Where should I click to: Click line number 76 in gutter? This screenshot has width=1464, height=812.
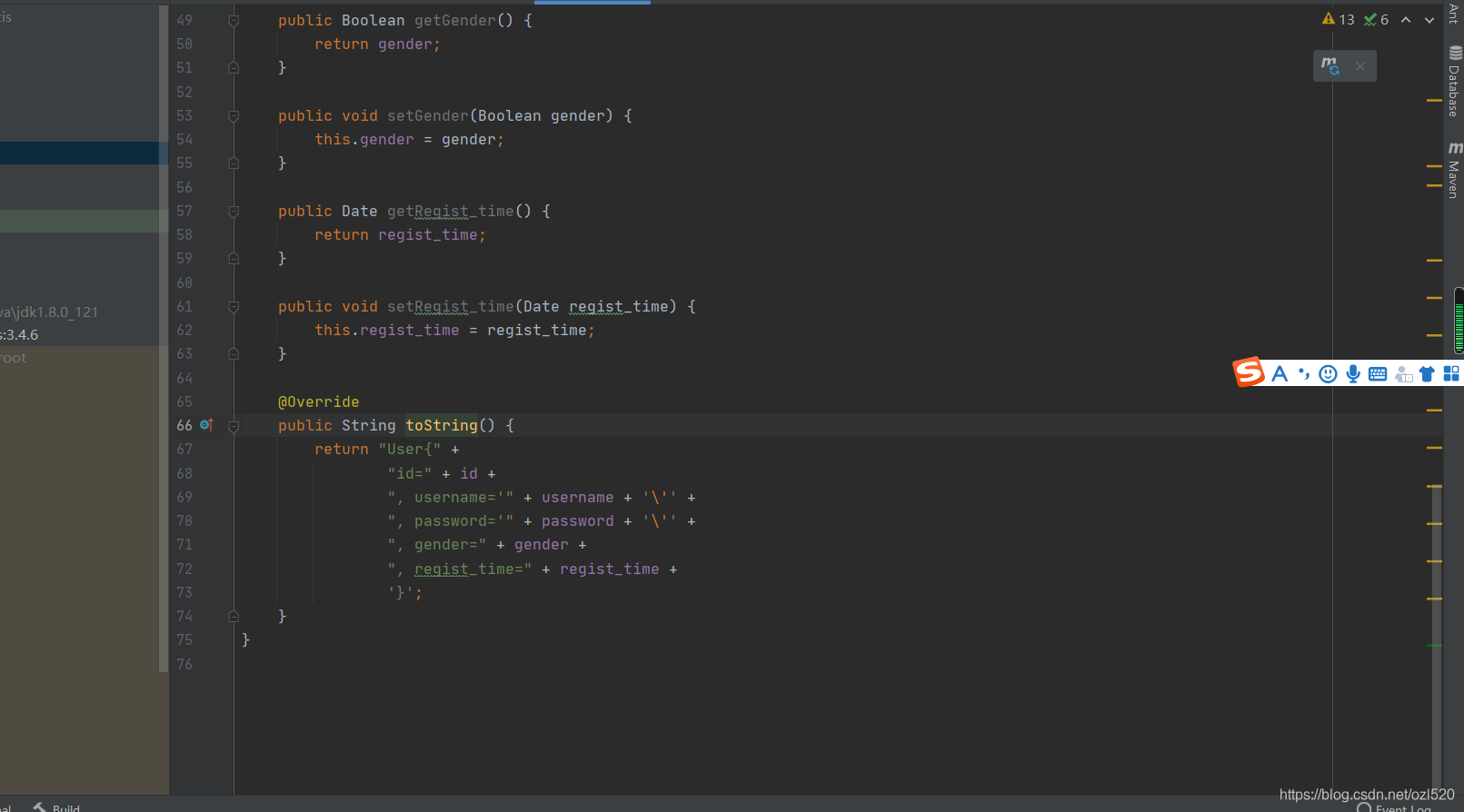184,664
